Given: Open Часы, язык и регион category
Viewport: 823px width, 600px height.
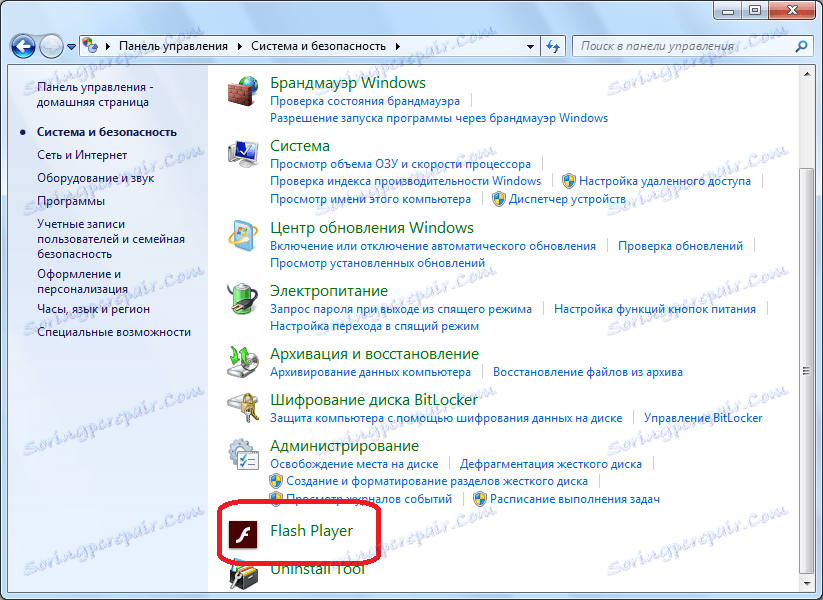Looking at the screenshot, I should pyautogui.click(x=93, y=309).
